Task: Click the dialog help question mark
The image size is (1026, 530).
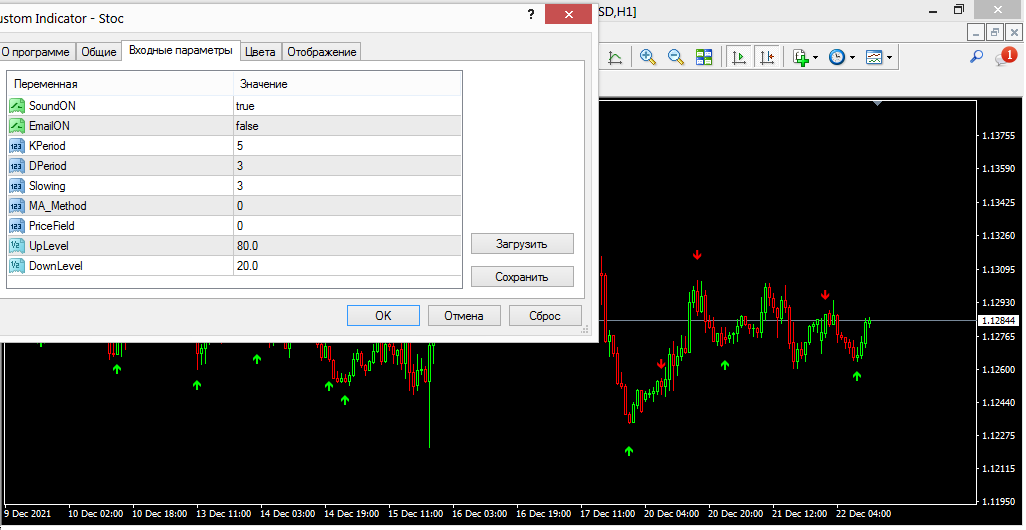Action: [x=531, y=14]
